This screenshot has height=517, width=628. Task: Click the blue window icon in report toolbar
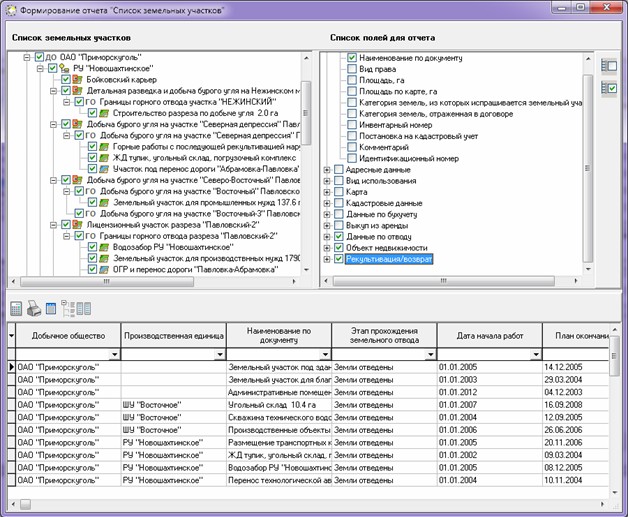[51, 308]
